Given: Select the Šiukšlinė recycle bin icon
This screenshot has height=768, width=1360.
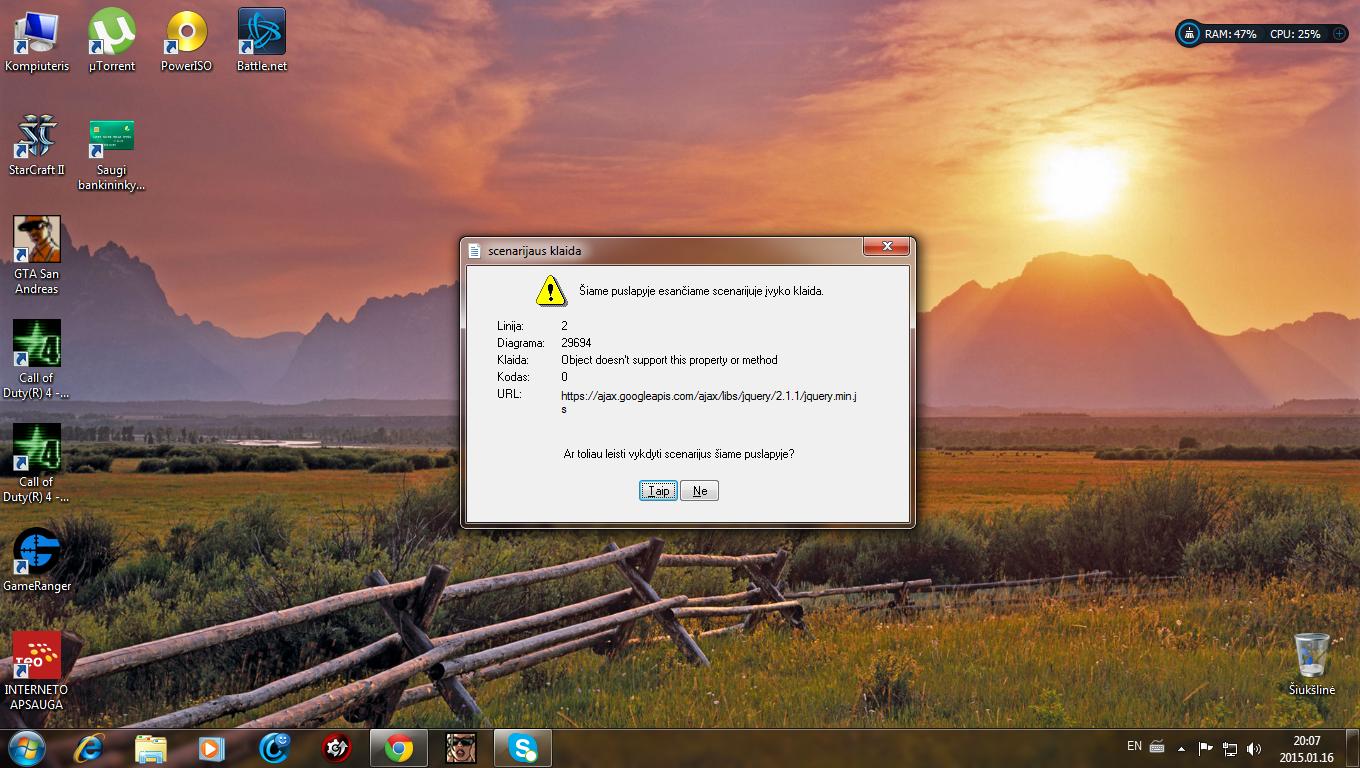Looking at the screenshot, I should coord(1311,664).
